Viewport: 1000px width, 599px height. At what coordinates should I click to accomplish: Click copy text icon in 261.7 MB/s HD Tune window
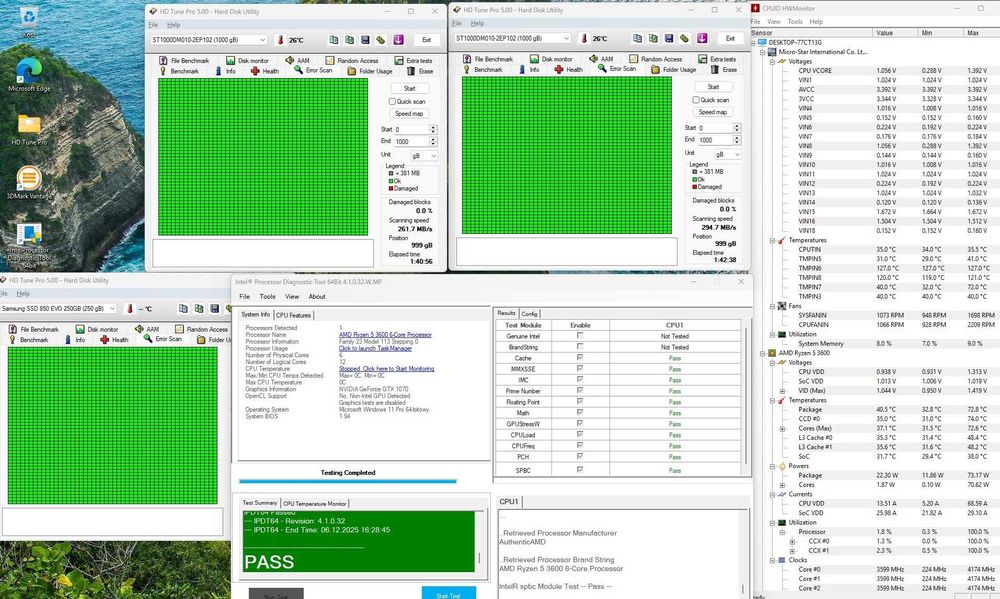[x=334, y=40]
